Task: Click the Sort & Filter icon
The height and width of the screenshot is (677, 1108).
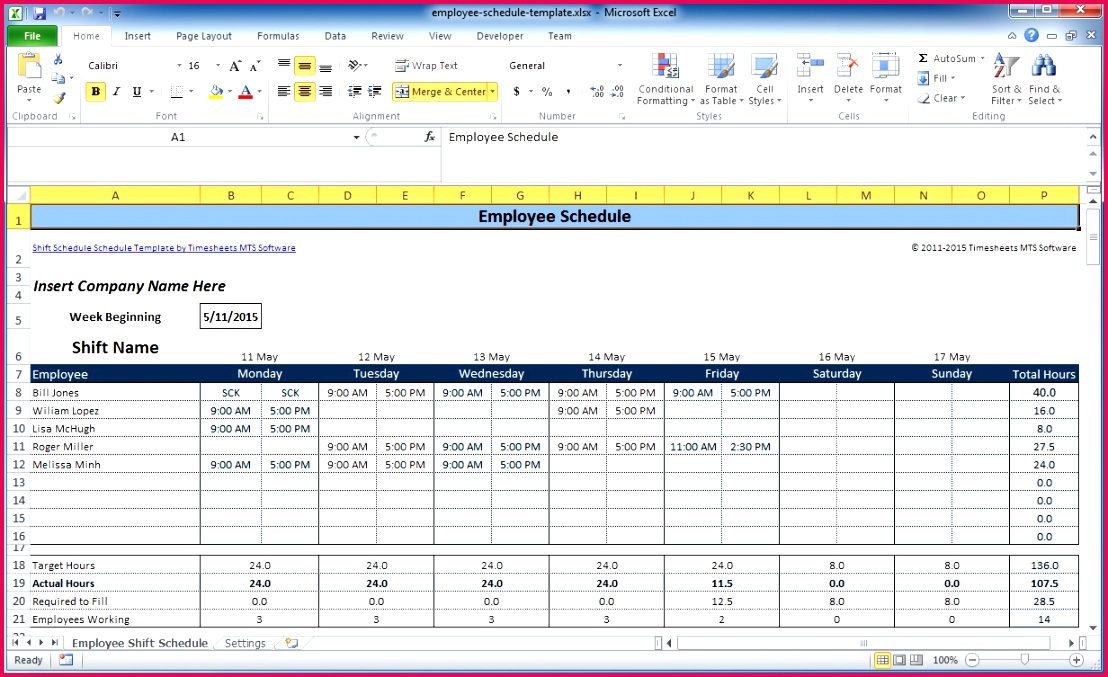Action: pyautogui.click(x=1007, y=78)
